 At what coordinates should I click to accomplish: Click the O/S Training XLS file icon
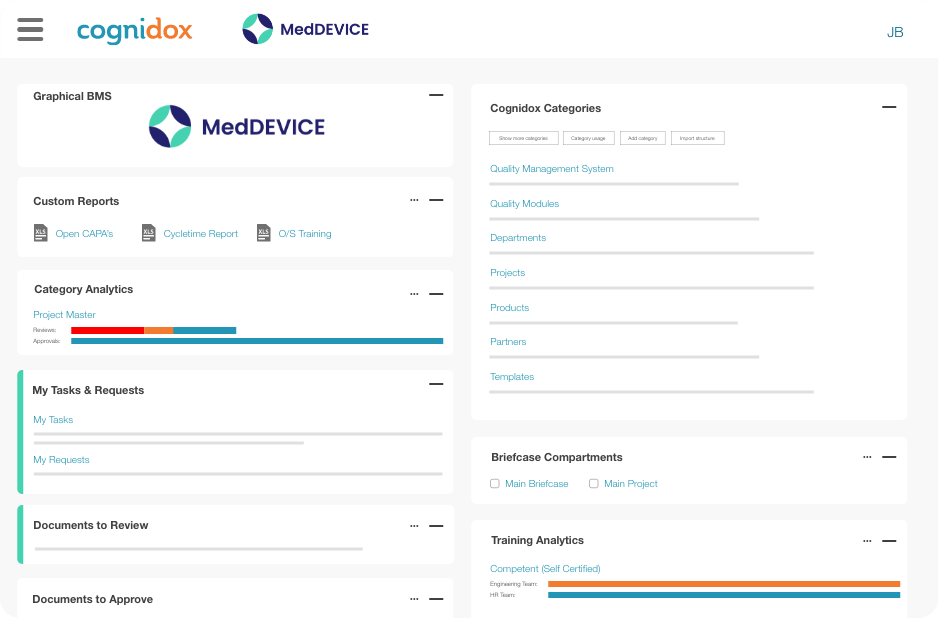pyautogui.click(x=264, y=233)
